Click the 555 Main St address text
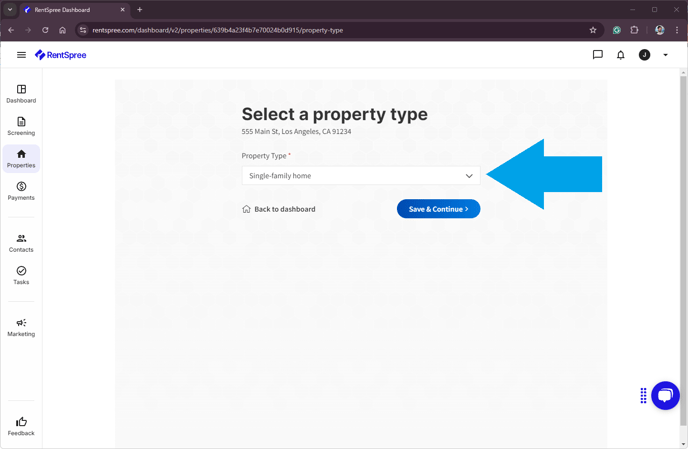This screenshot has width=688, height=449. (x=296, y=131)
